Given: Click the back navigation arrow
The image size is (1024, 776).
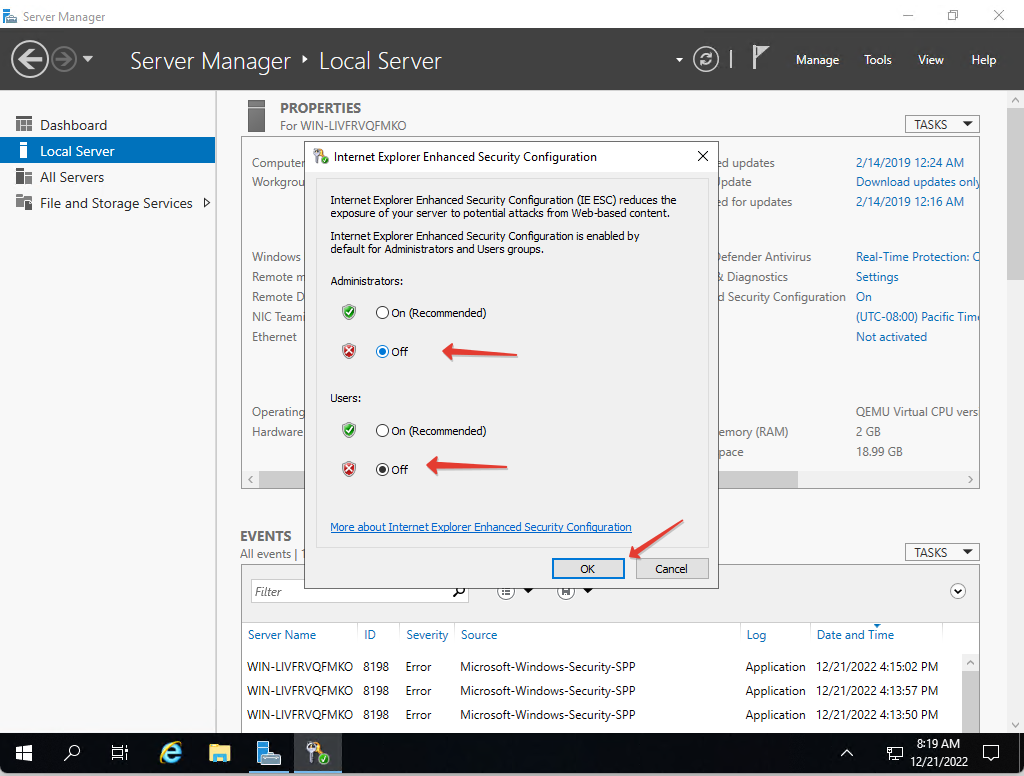Looking at the screenshot, I should (x=29, y=59).
